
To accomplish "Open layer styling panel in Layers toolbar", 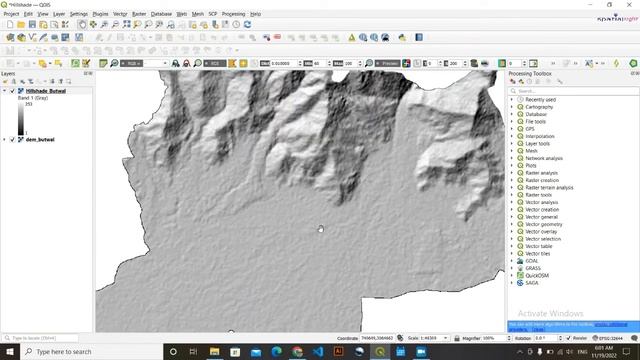I will (x=6, y=82).
